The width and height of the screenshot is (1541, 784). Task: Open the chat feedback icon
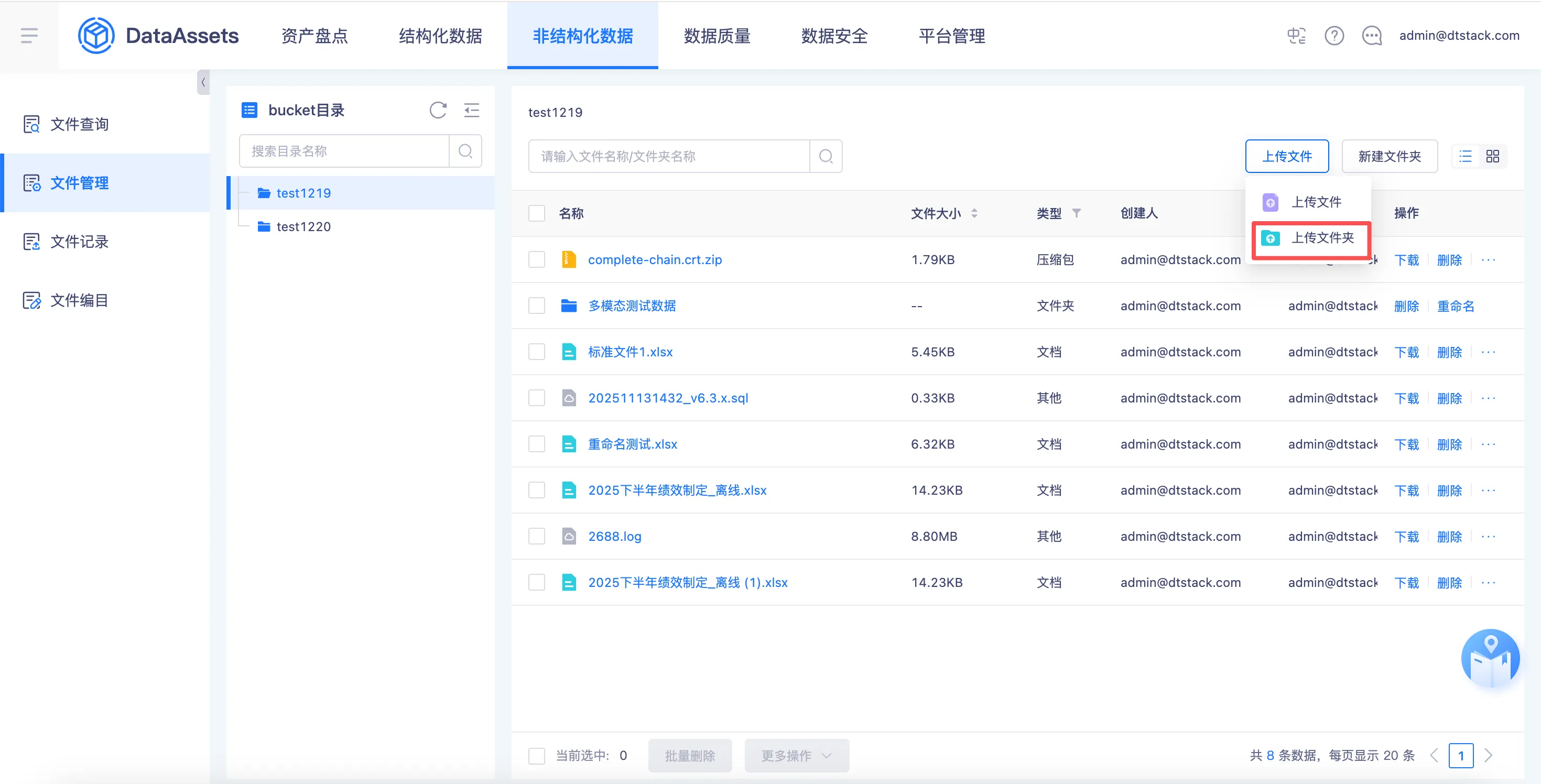1371,36
